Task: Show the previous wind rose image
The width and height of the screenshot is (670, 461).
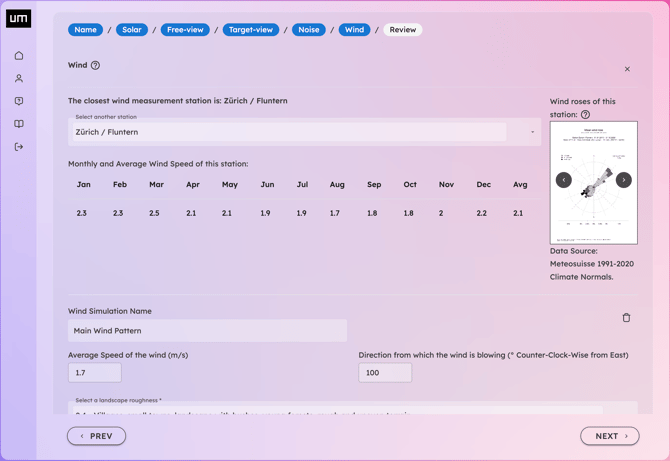Action: (564, 180)
